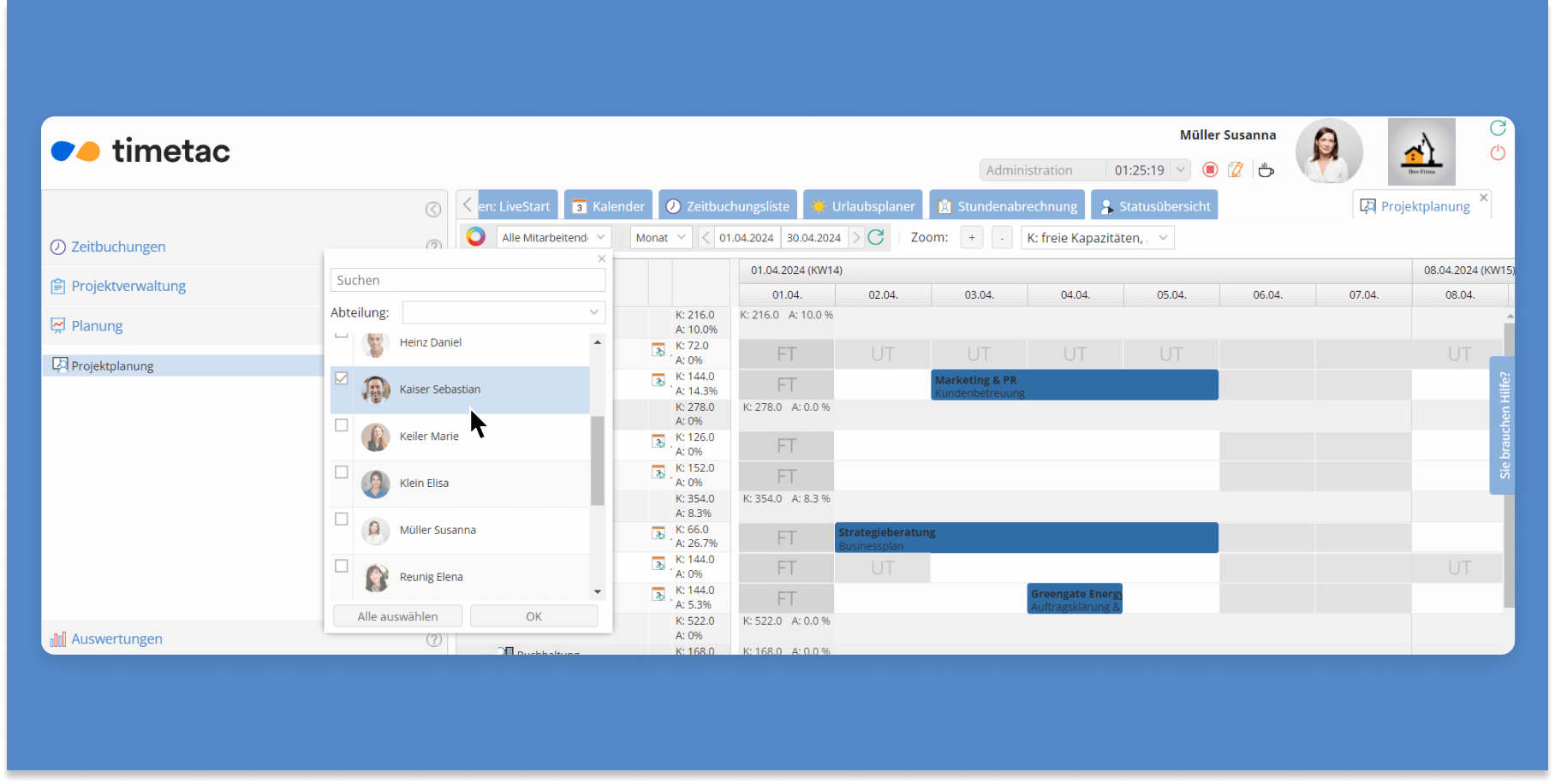Uncheck the Kaiser Sebastian checkbox

(342, 378)
